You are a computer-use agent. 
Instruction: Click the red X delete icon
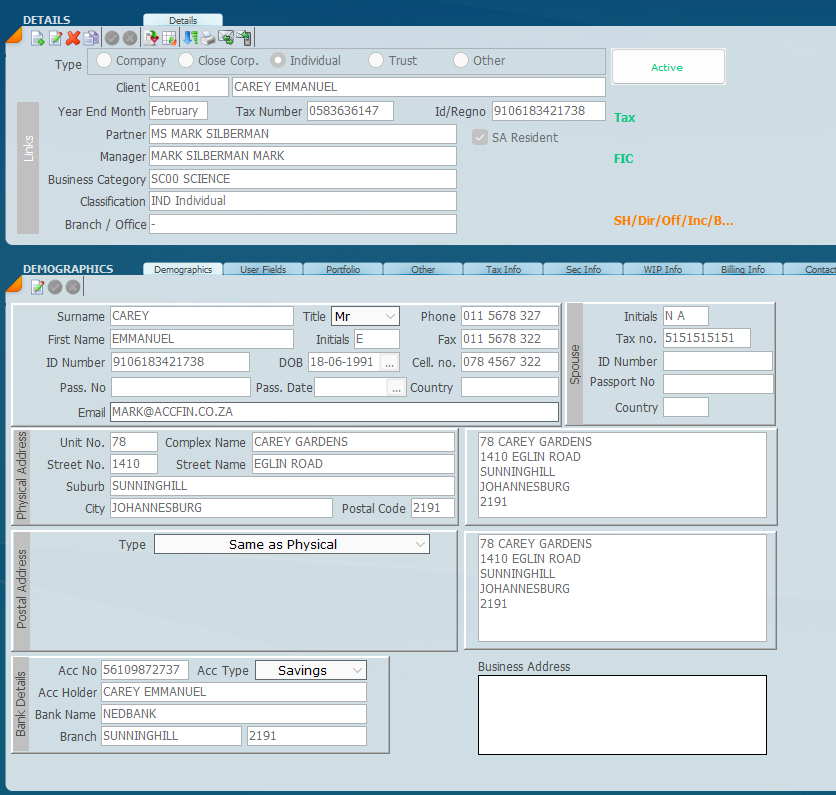[x=73, y=38]
